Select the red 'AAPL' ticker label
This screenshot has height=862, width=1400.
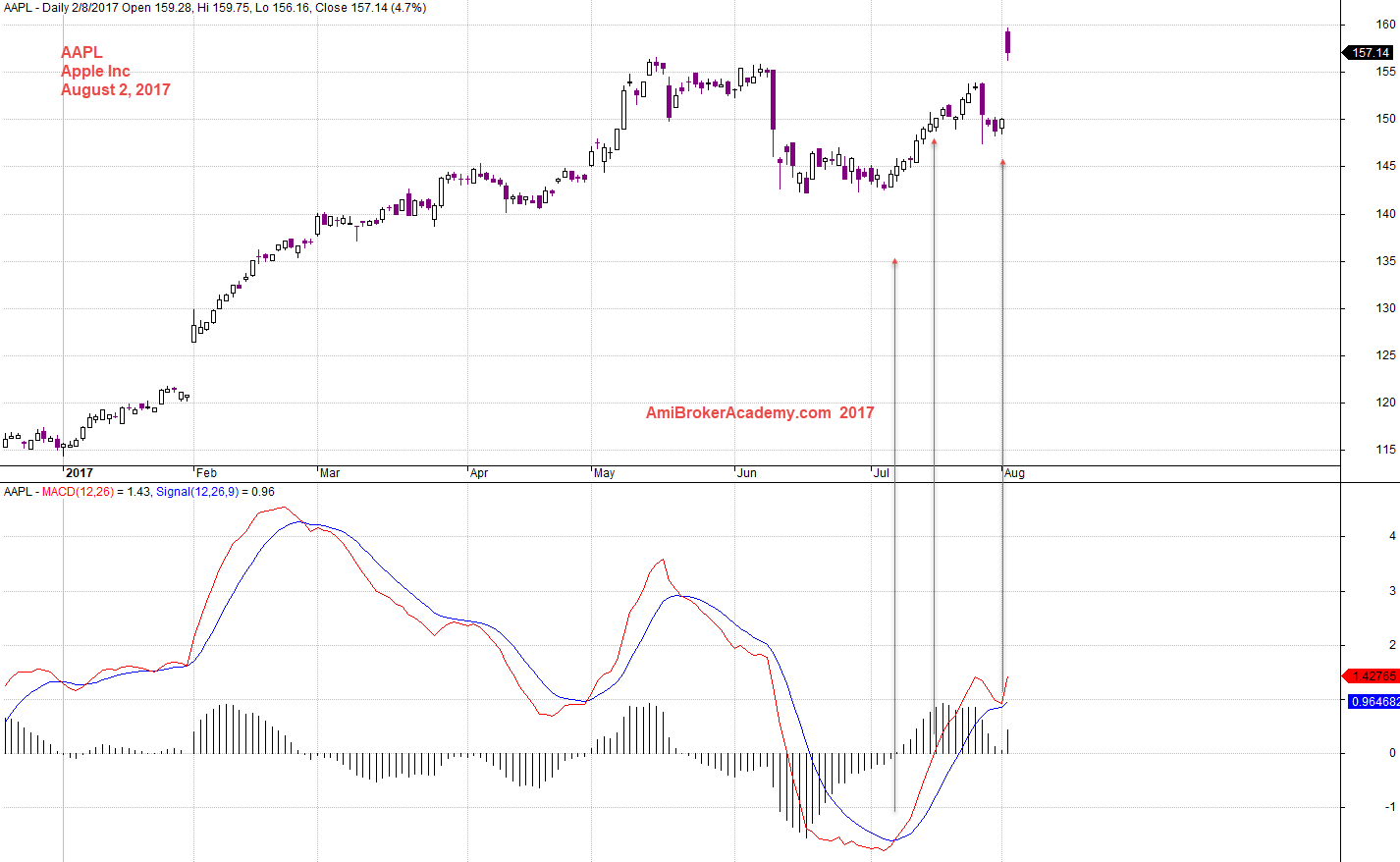pos(81,52)
